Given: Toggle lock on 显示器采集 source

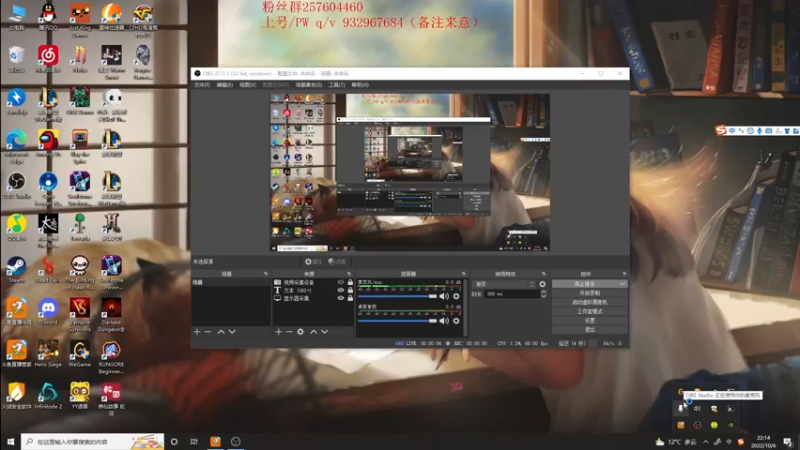Looking at the screenshot, I should (350, 298).
